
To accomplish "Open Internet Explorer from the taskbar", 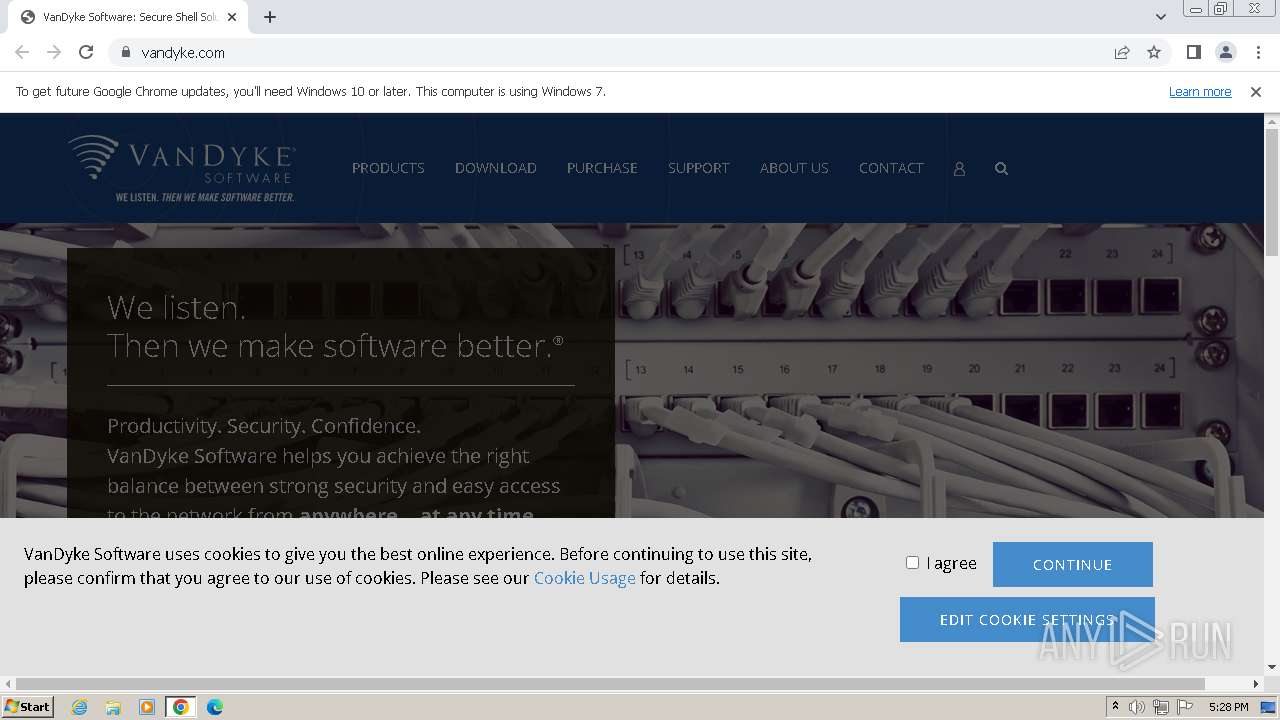I will point(80,707).
